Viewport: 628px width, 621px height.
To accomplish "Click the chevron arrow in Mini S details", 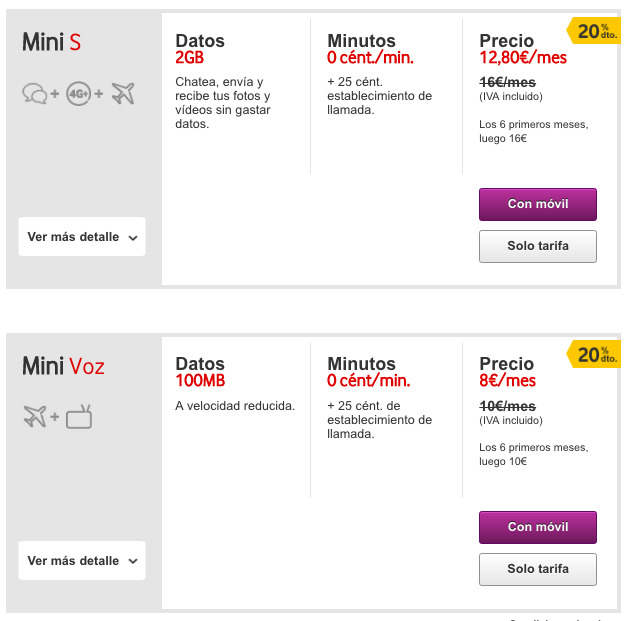I will coord(133,238).
